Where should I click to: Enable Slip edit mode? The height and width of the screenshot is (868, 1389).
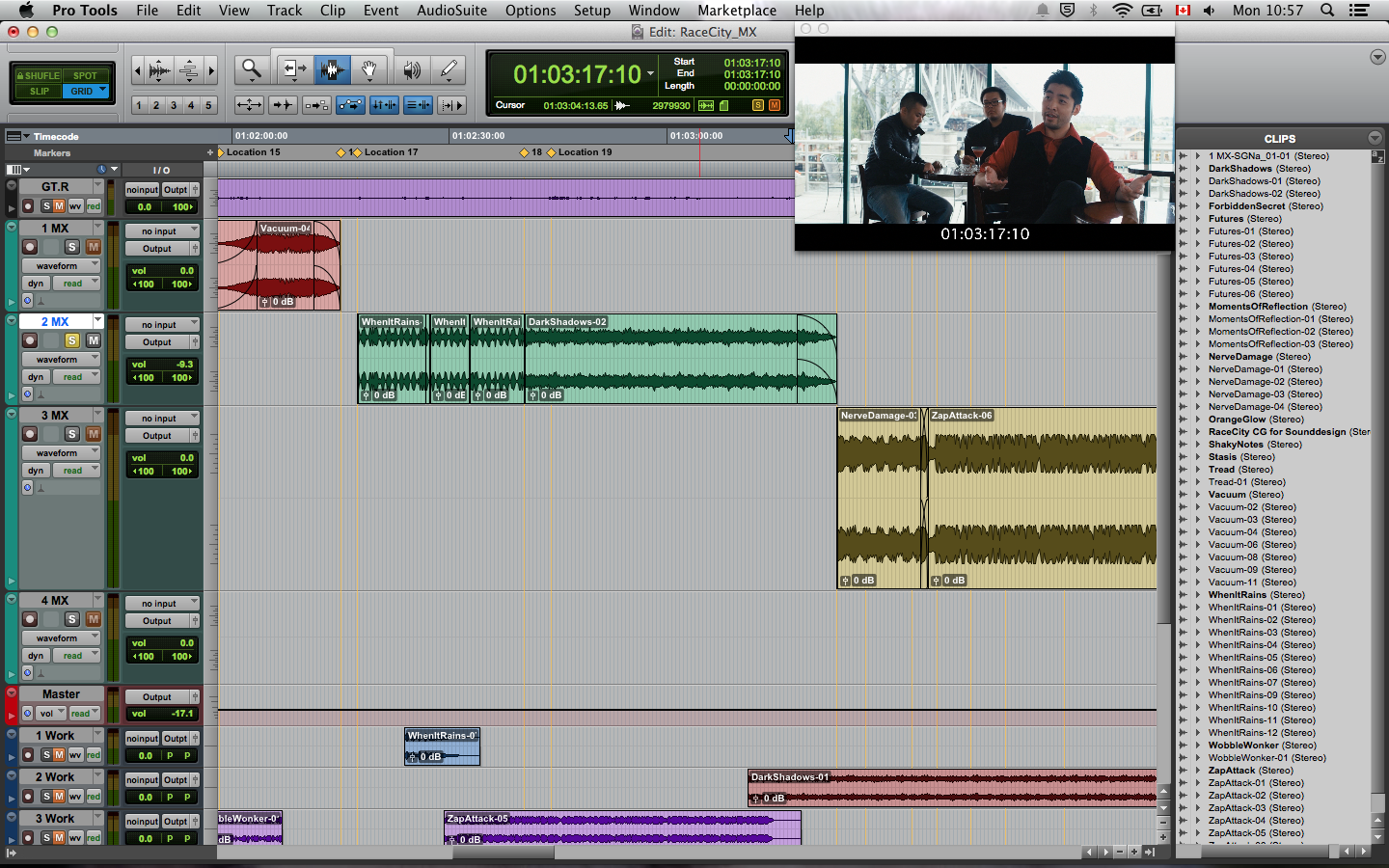(x=40, y=92)
